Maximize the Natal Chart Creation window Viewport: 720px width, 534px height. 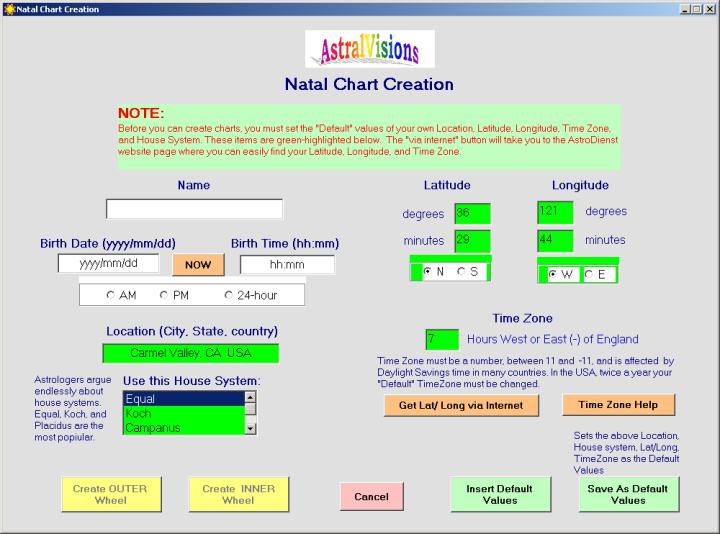[x=697, y=9]
